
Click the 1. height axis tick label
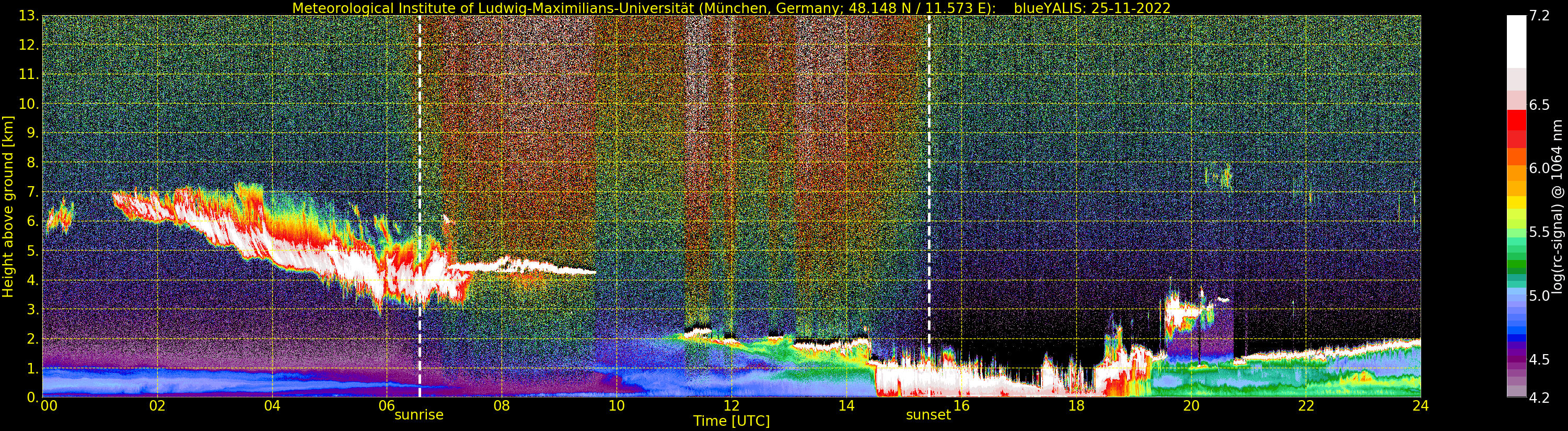(x=33, y=368)
